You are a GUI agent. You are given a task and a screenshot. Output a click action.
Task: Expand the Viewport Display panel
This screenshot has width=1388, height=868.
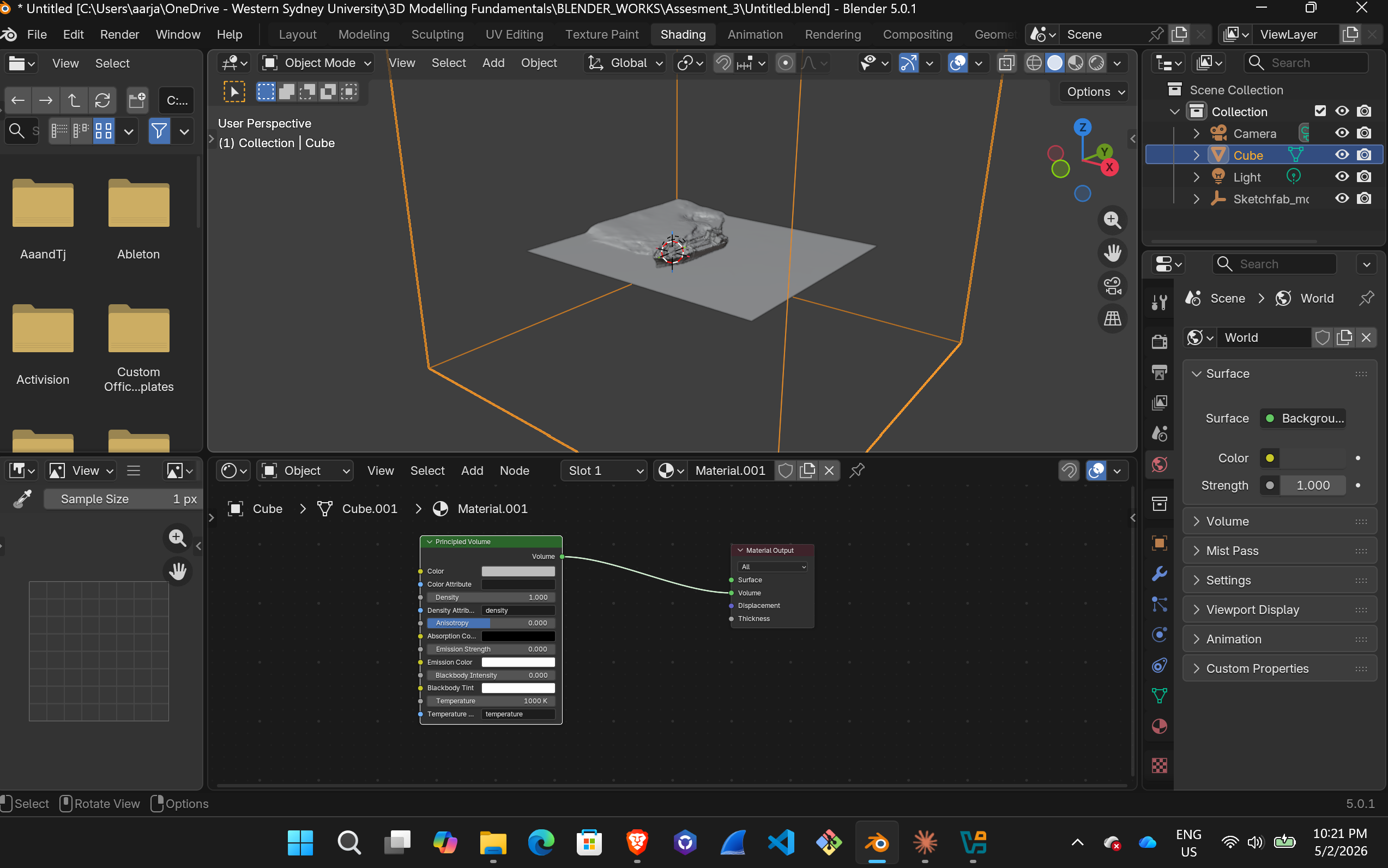pyautogui.click(x=1280, y=610)
